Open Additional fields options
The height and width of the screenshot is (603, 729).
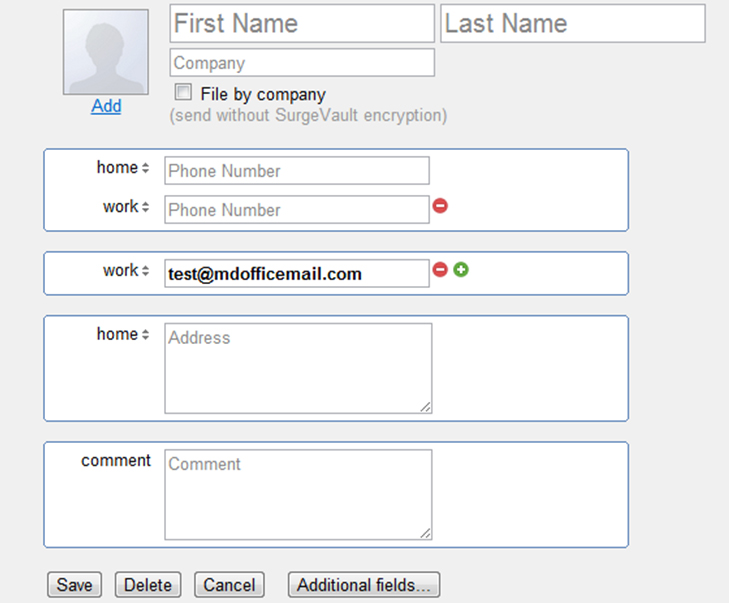coord(363,585)
